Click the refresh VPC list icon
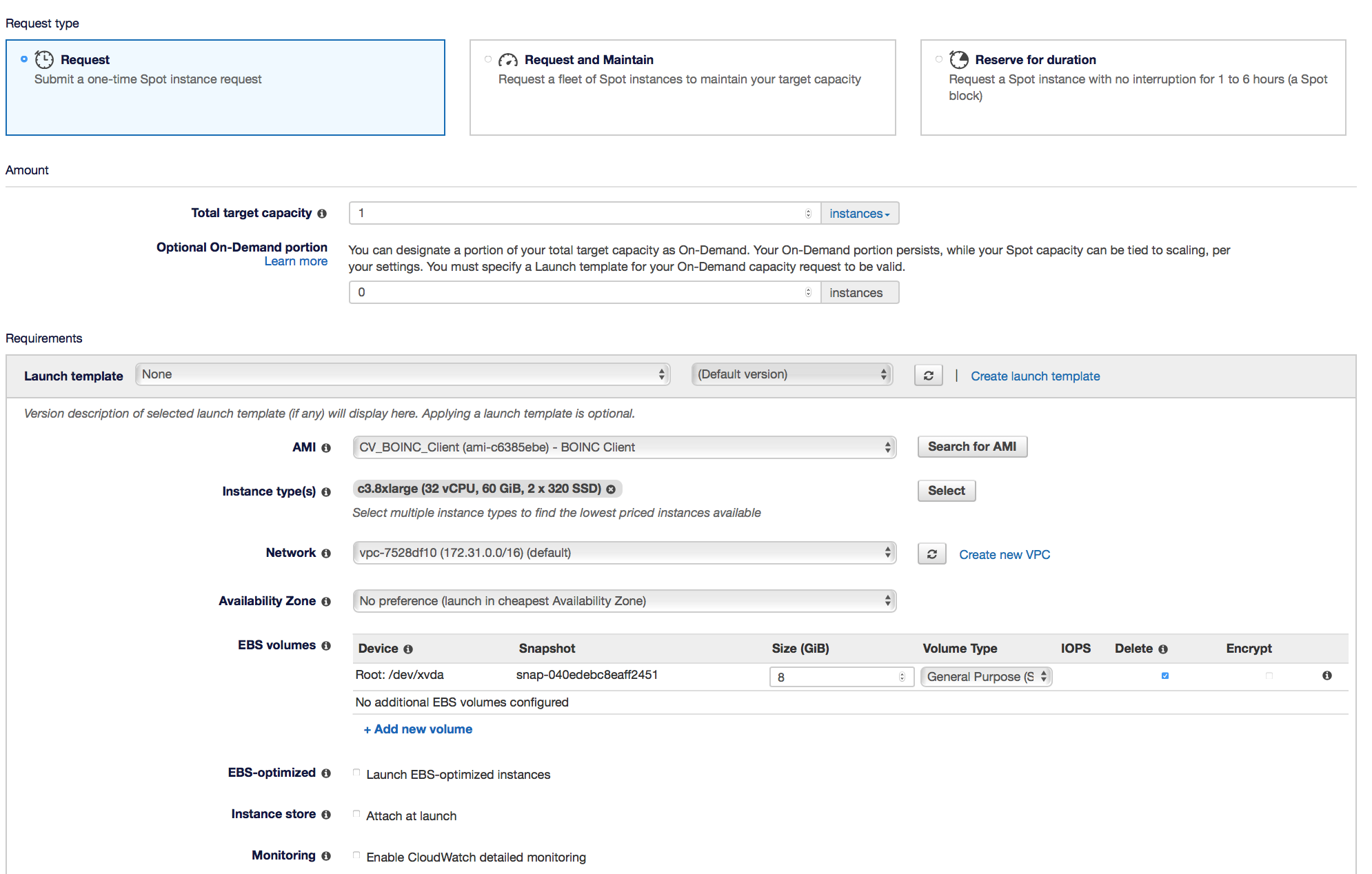 [x=931, y=554]
